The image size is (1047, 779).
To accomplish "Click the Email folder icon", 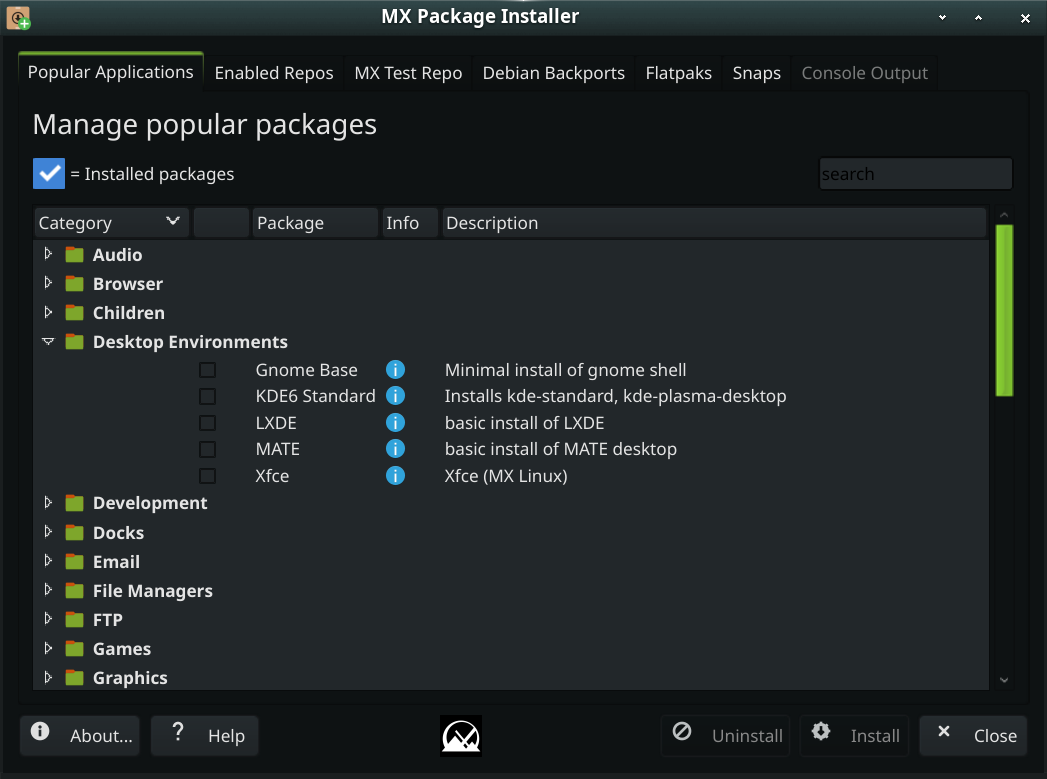I will (x=75, y=561).
